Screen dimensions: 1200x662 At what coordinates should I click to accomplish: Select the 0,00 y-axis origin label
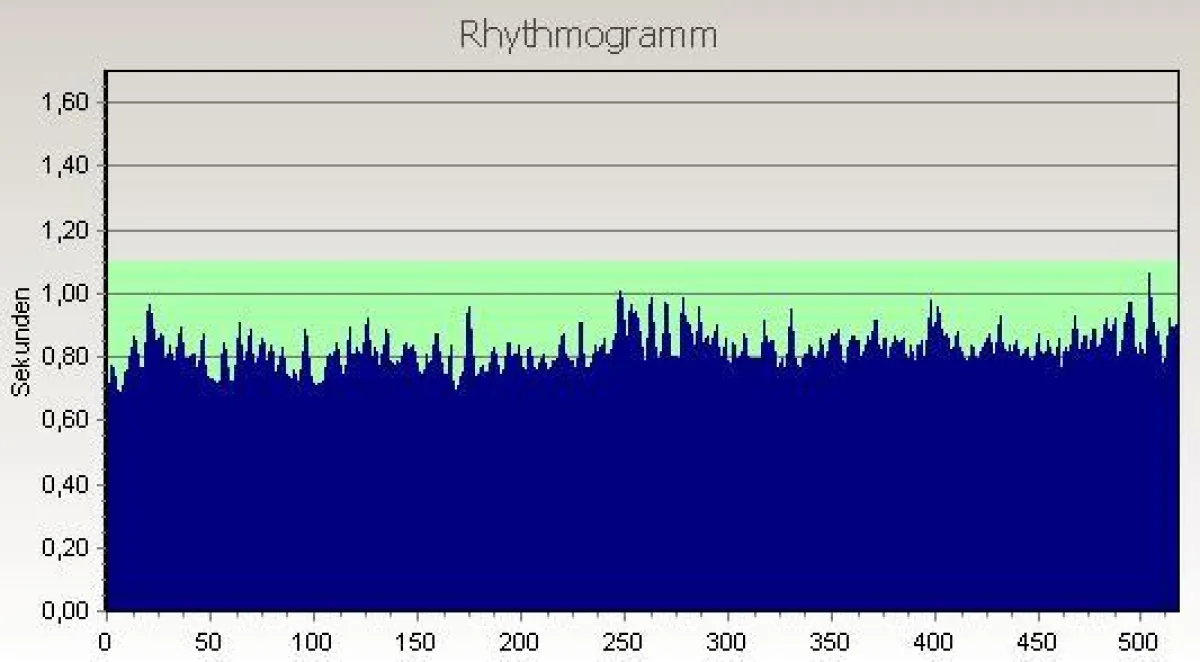[x=66, y=610]
